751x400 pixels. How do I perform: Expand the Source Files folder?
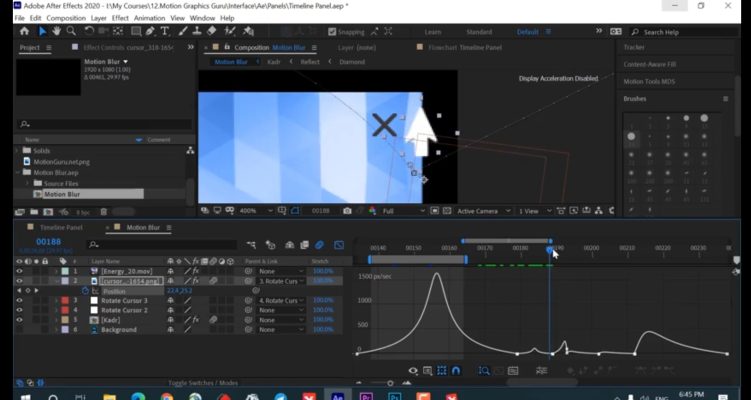pyautogui.click(x=27, y=183)
